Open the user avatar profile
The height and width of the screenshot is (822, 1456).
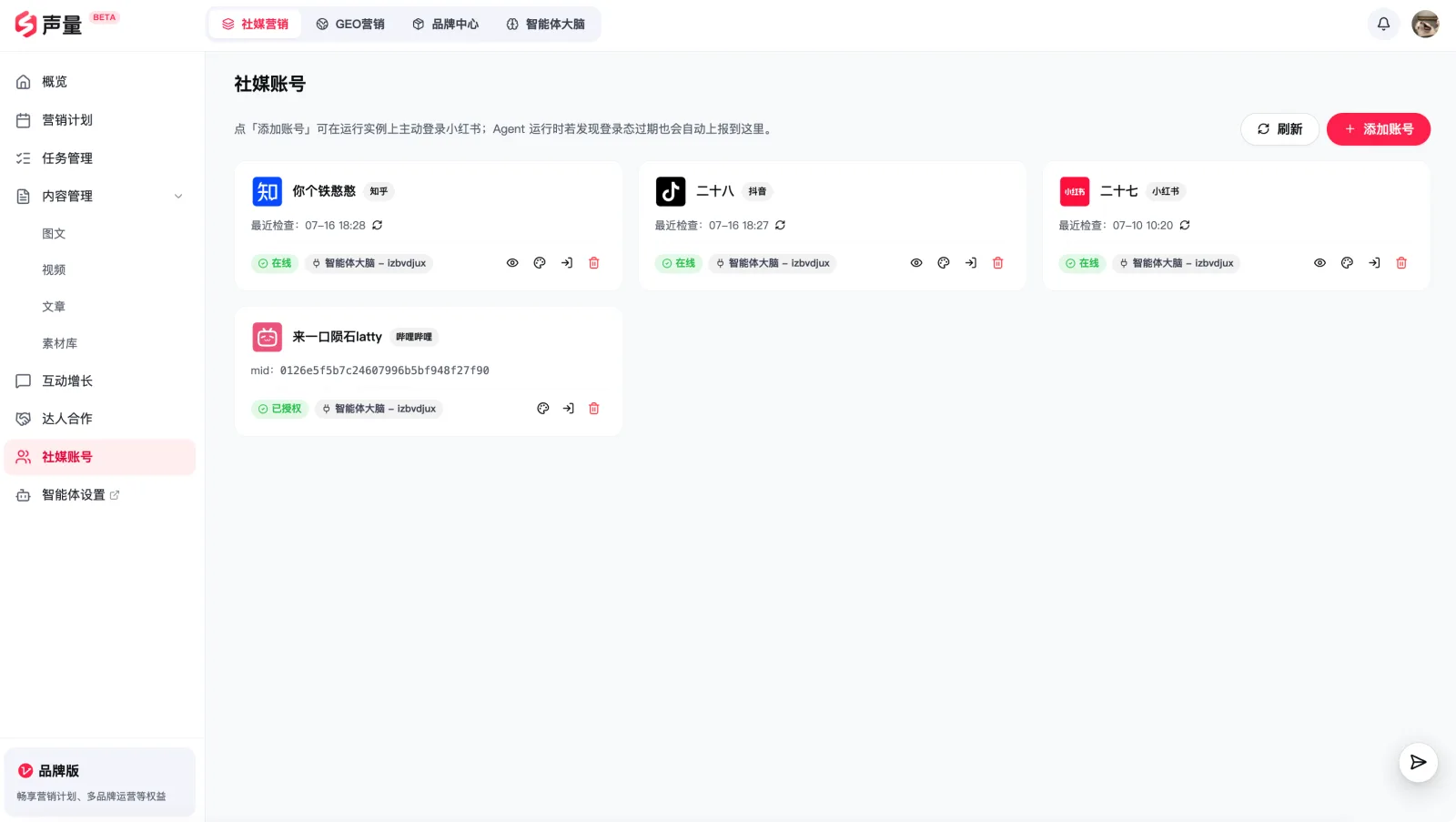1425,24
